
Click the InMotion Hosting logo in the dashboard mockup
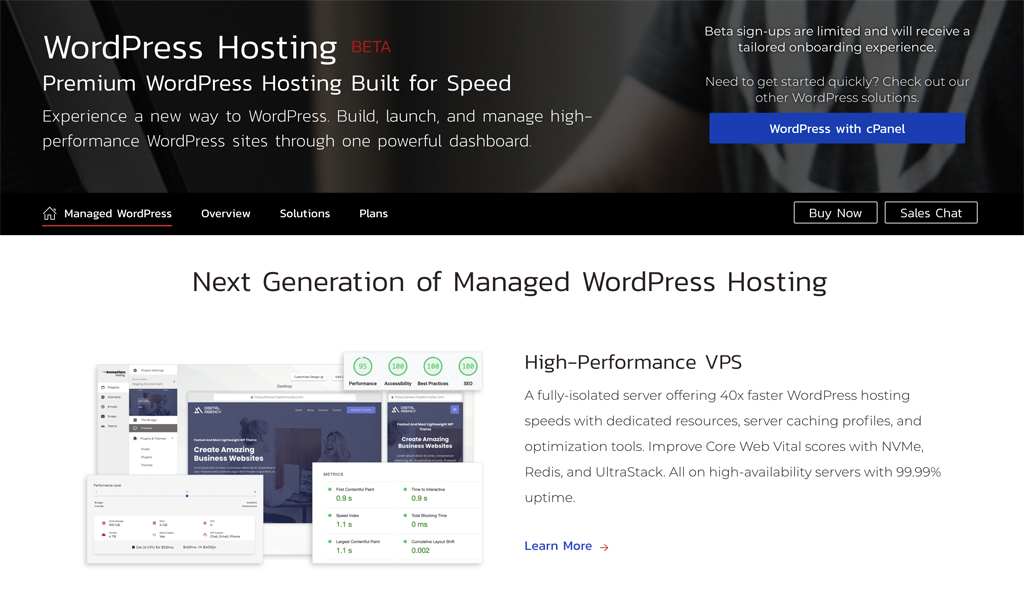click(114, 373)
